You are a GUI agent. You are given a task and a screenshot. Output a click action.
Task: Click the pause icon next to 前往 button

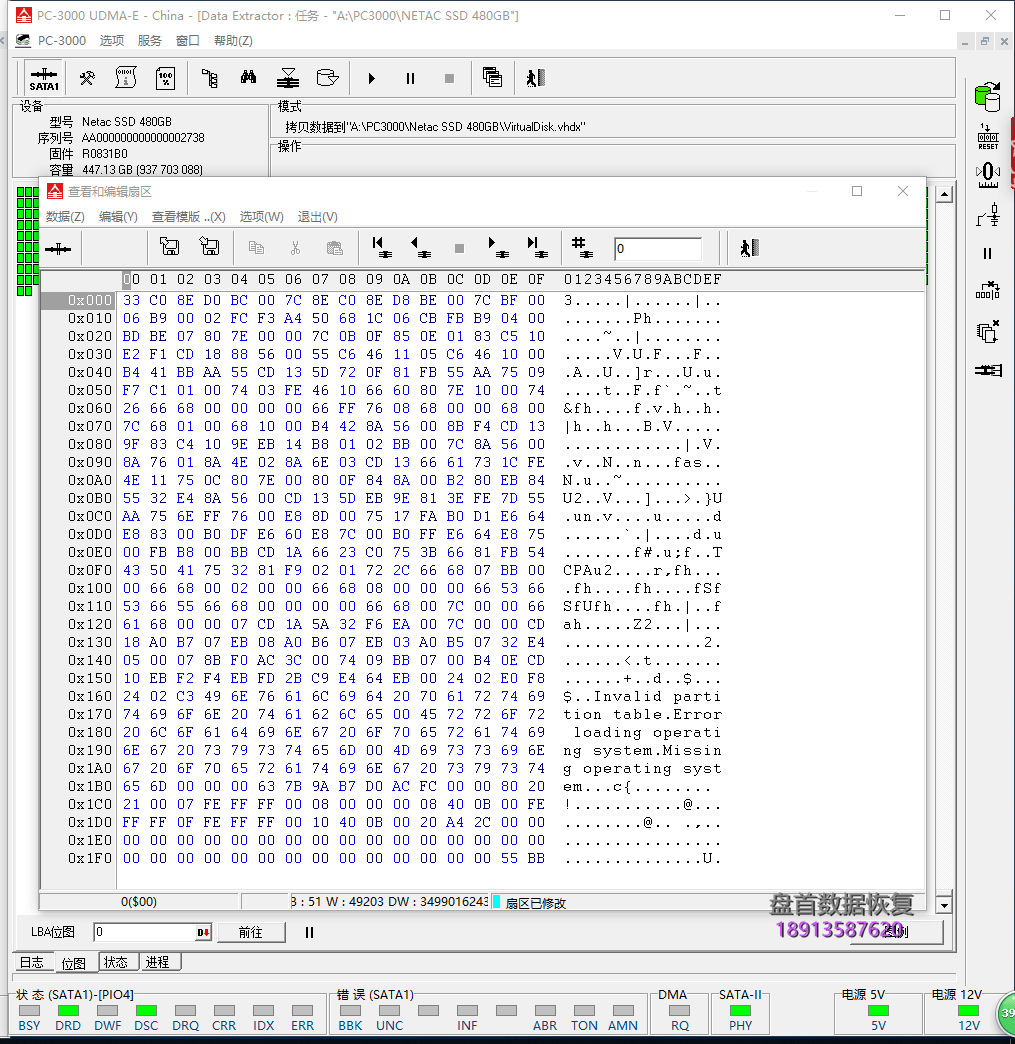coord(309,932)
